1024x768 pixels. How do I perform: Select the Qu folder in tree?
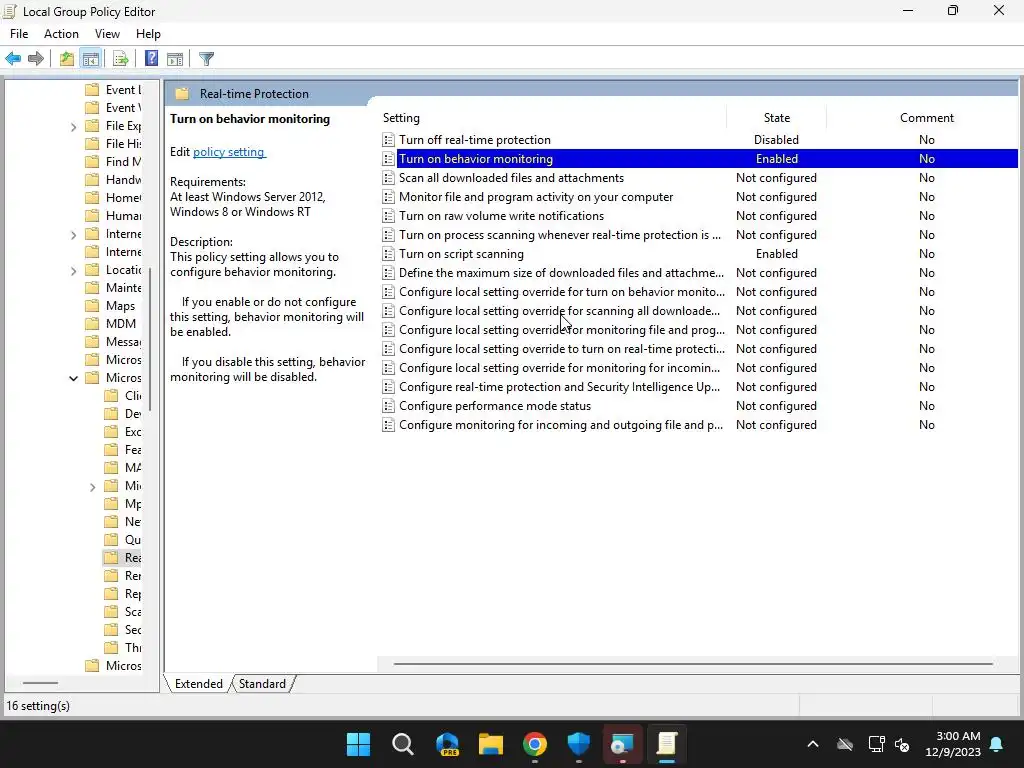coord(133,540)
